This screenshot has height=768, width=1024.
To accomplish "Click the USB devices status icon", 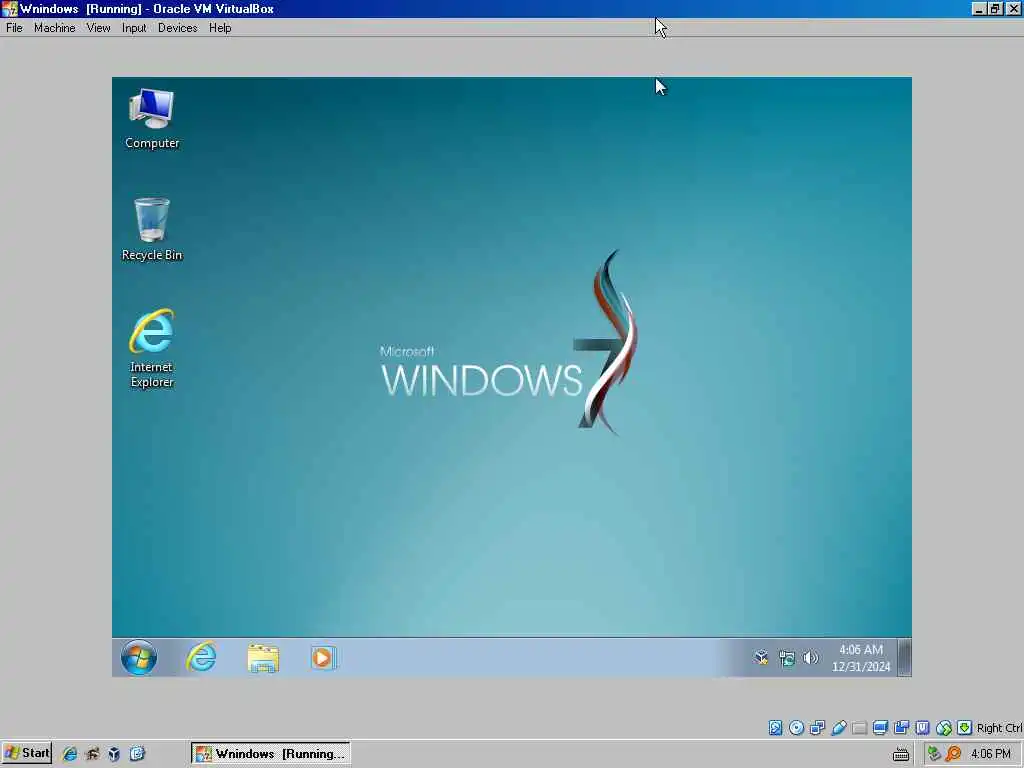I will (x=839, y=728).
